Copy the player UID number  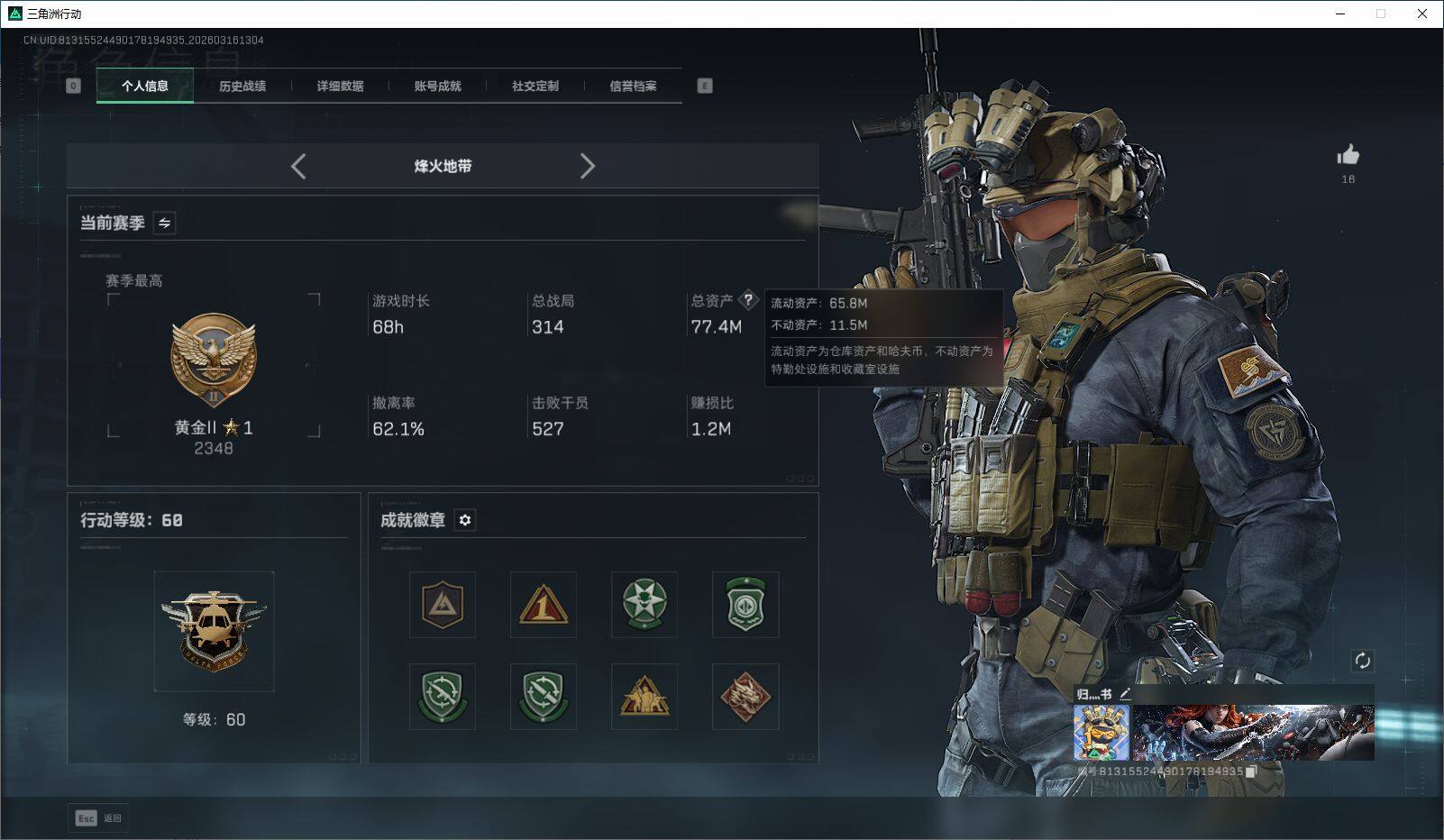(x=1251, y=772)
